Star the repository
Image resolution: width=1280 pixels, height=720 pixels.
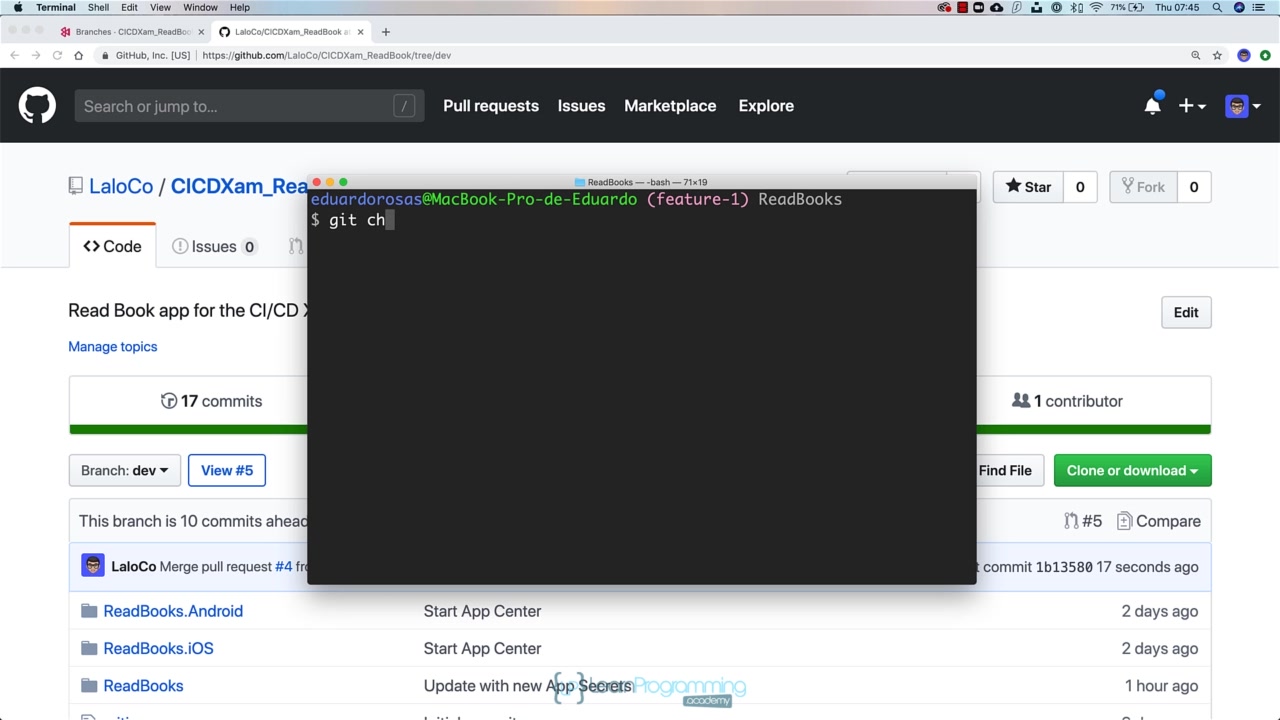(x=1028, y=187)
